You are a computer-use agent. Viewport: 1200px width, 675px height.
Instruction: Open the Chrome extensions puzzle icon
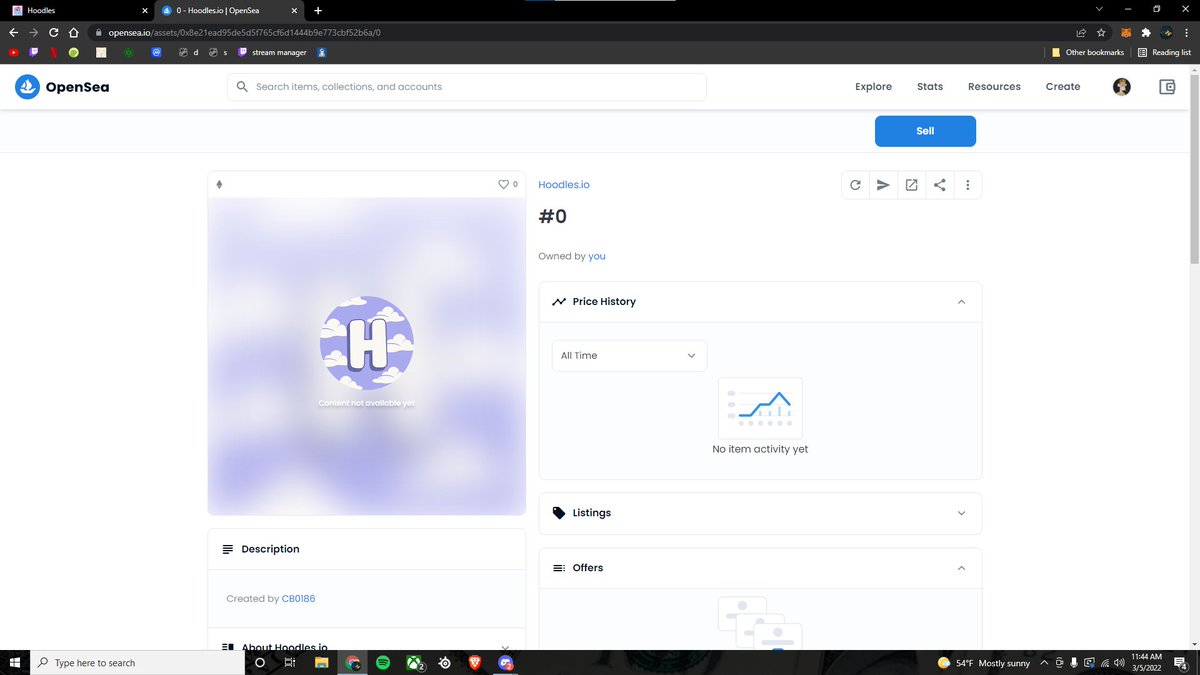coord(1146,32)
